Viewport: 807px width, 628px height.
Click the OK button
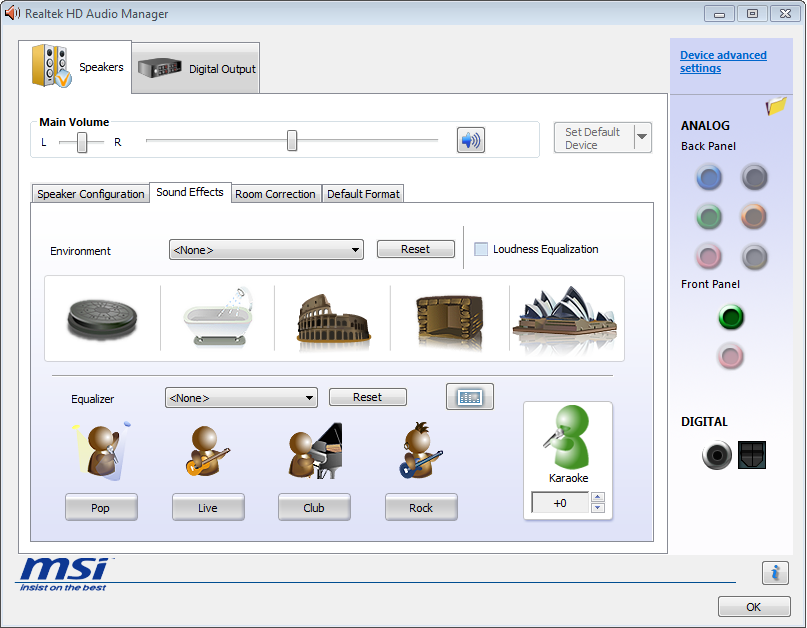click(x=754, y=607)
